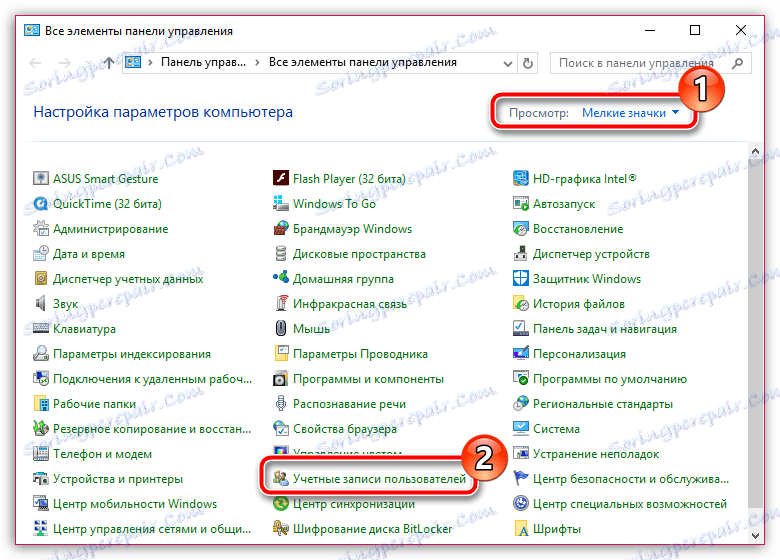The width and height of the screenshot is (780, 560).
Task: Click the search magnifier icon
Action: (738, 63)
